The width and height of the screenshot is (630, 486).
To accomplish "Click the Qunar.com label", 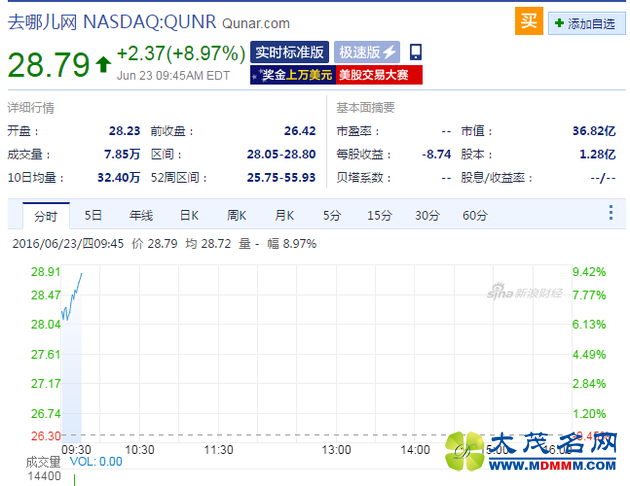I will (x=256, y=23).
